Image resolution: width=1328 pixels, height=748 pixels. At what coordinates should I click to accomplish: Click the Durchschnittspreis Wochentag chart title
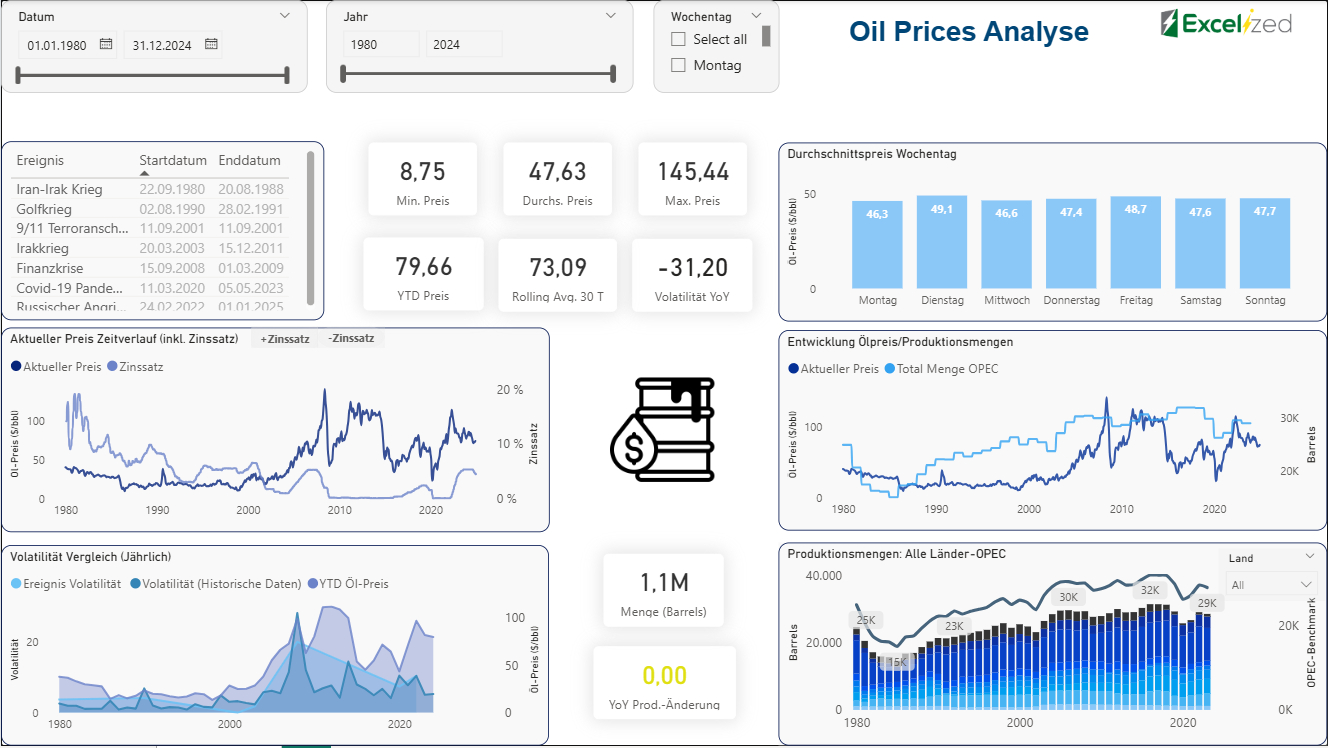(x=872, y=154)
